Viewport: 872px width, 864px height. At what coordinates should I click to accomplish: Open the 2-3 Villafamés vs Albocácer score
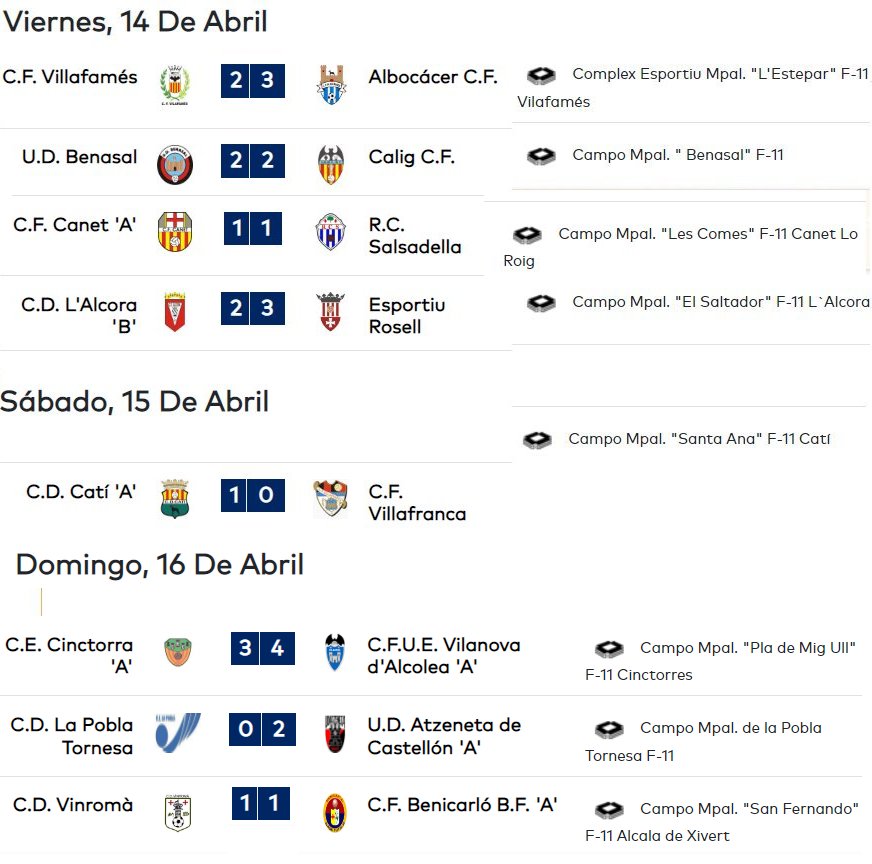(253, 81)
